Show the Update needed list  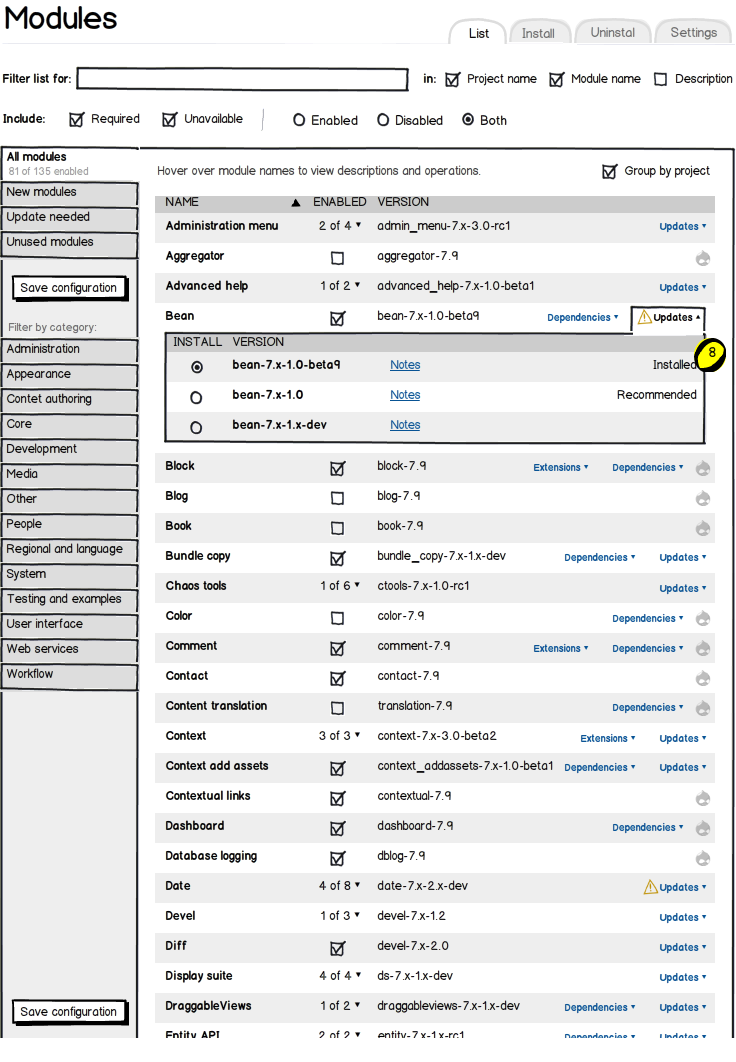pos(69,217)
